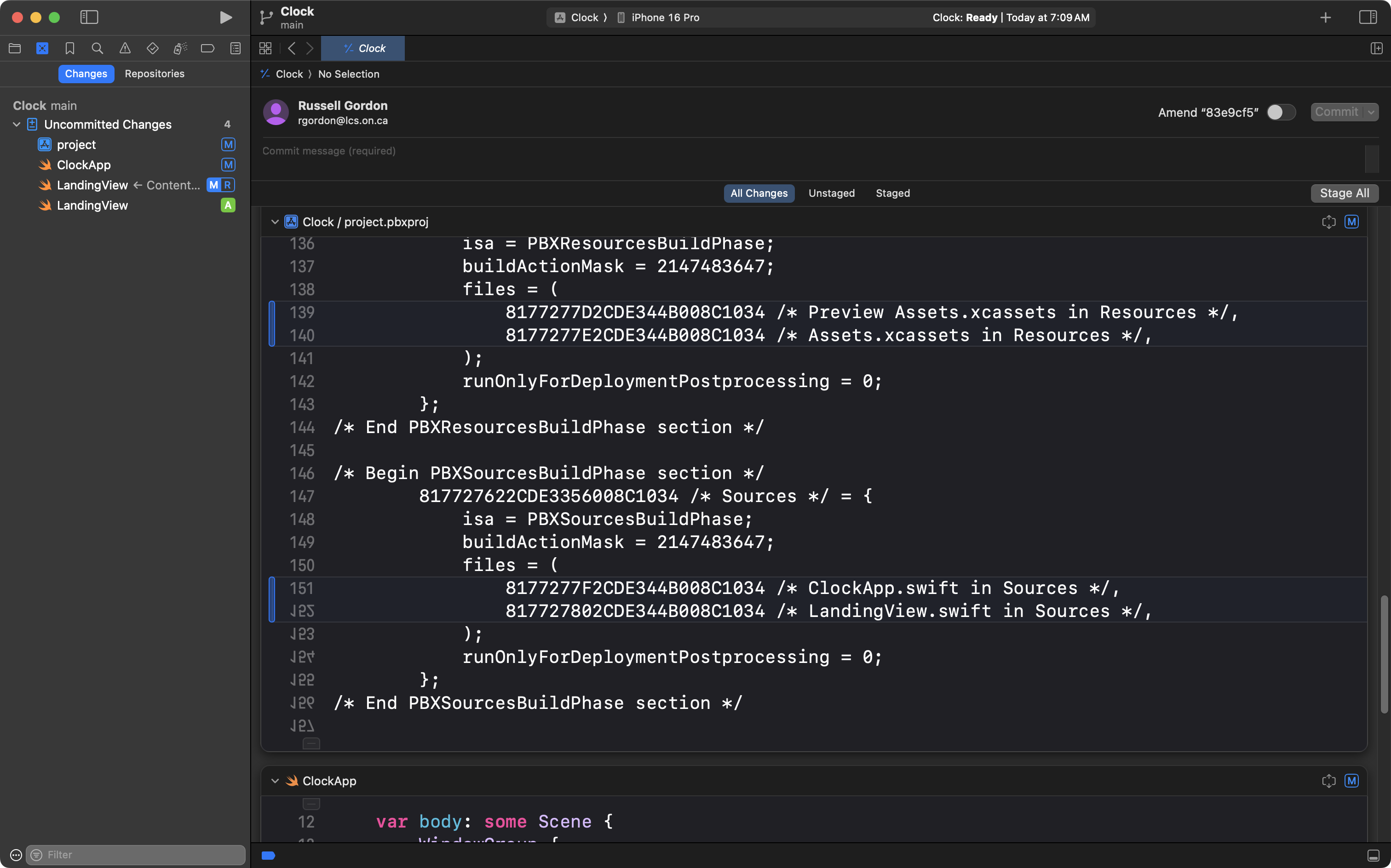
Task: Hide the navigator sidebar panel
Action: (x=89, y=17)
